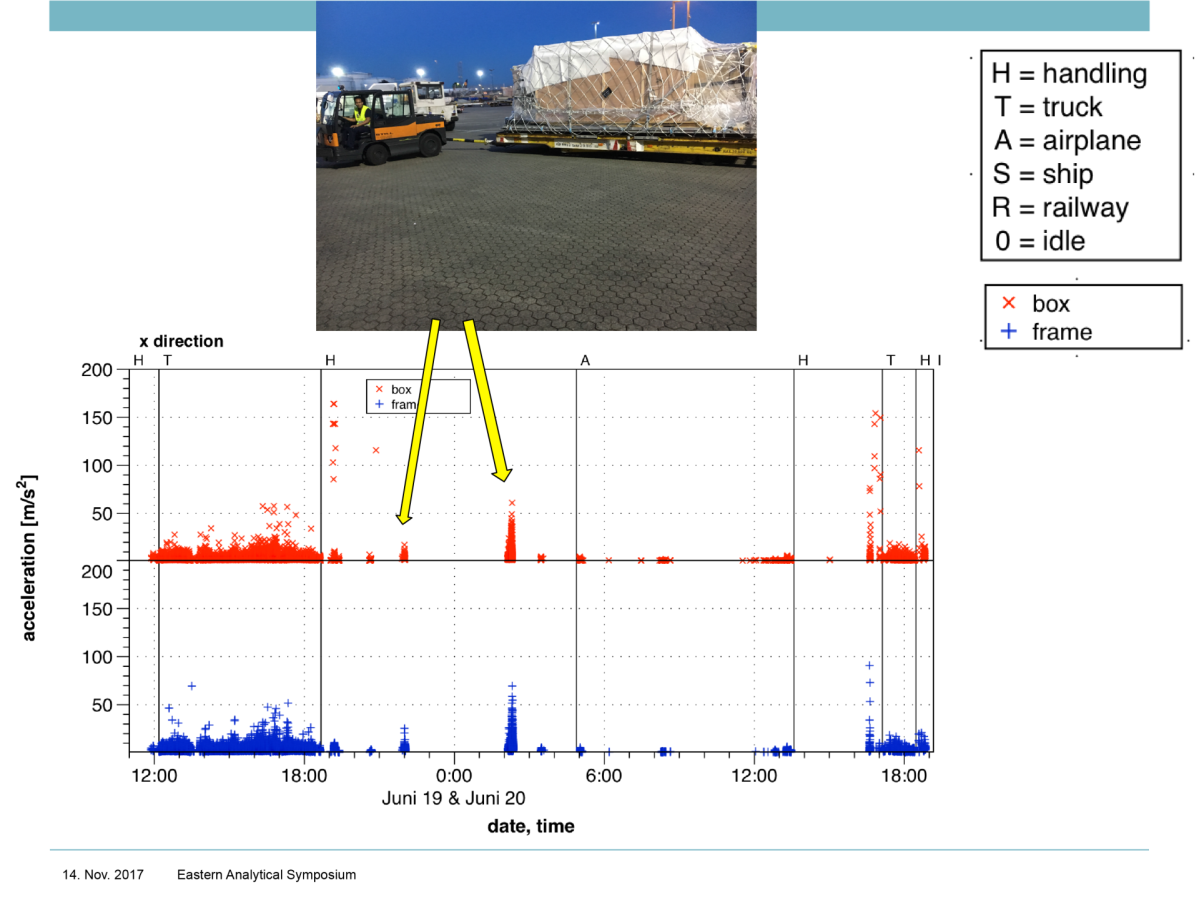Image resolution: width=1199 pixels, height=900 pixels.
Task: Click the 'date, time' axis title
Action: [530, 826]
